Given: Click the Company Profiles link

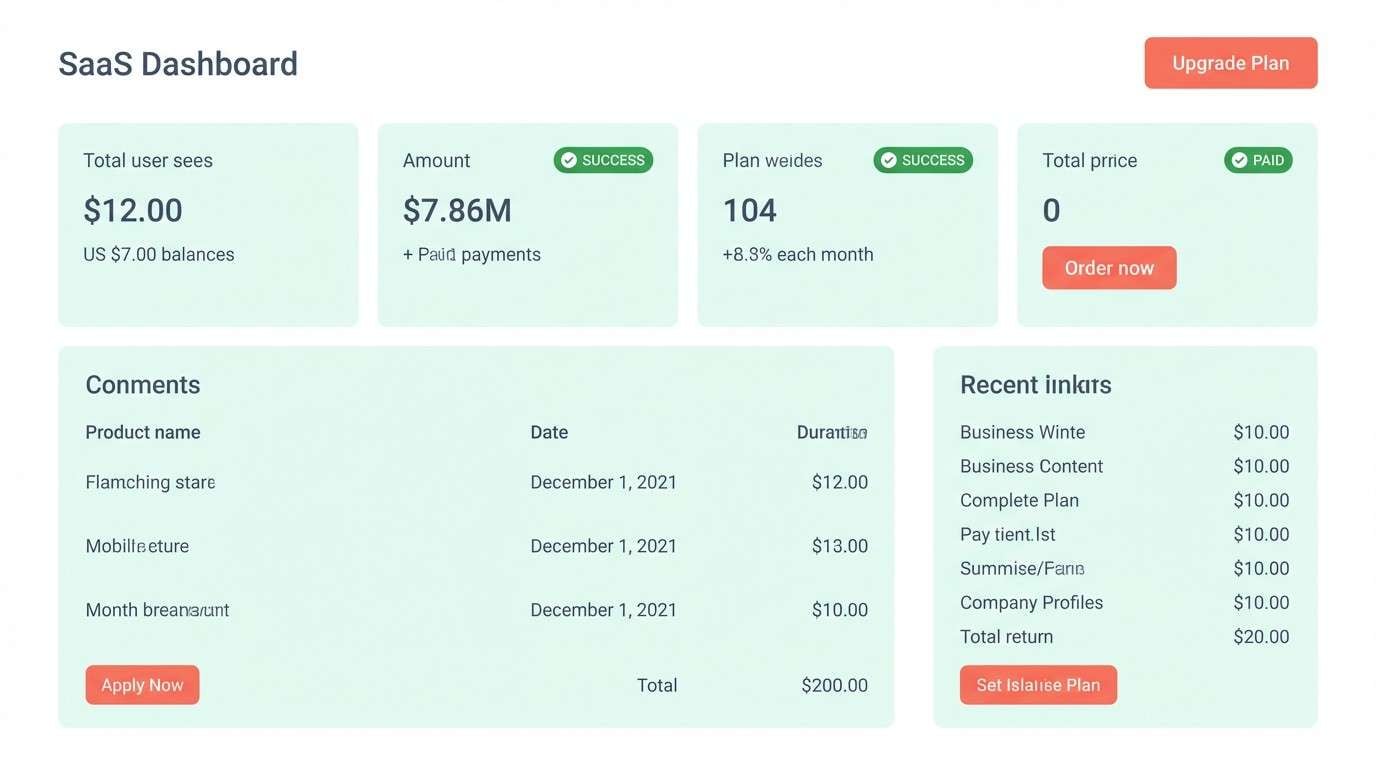Looking at the screenshot, I should [1031, 602].
